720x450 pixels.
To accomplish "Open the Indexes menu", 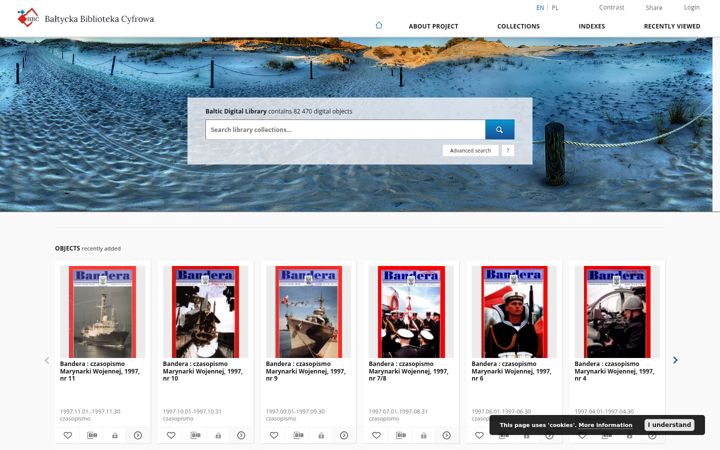I will (591, 26).
